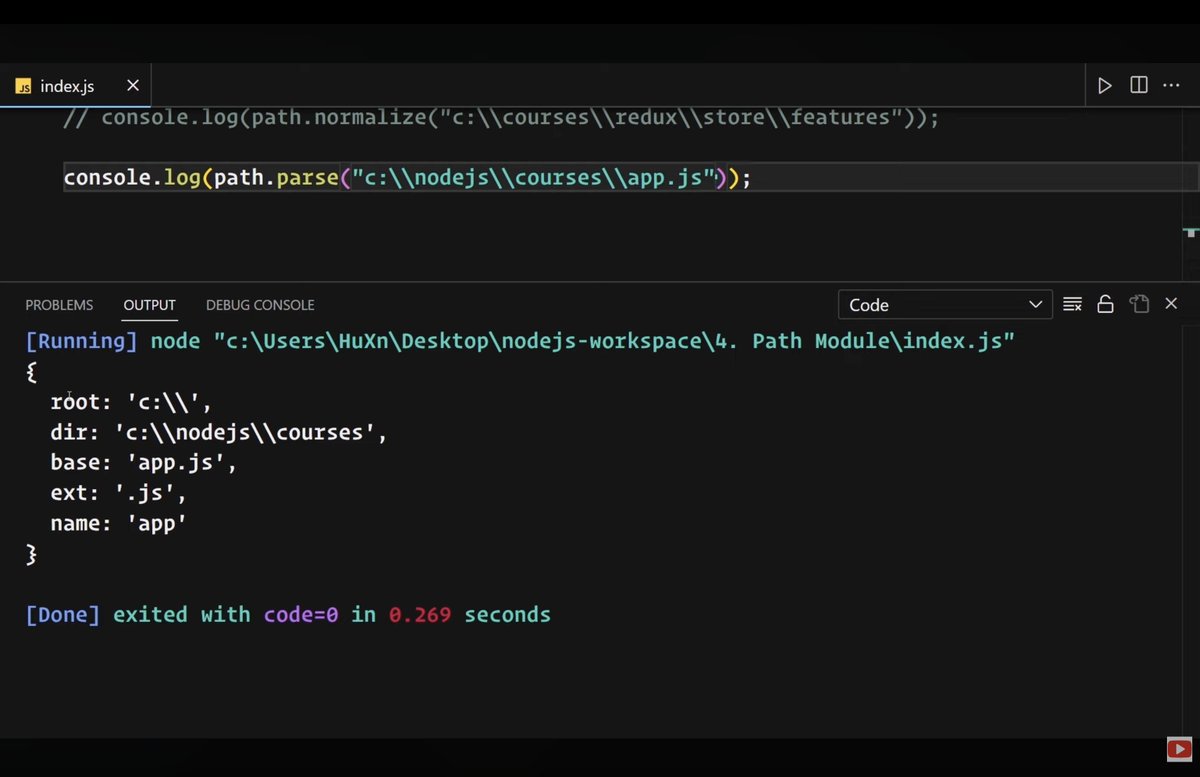Viewport: 1200px width, 777px height.
Task: Click the YouTube logo in the corner
Action: [x=1179, y=749]
